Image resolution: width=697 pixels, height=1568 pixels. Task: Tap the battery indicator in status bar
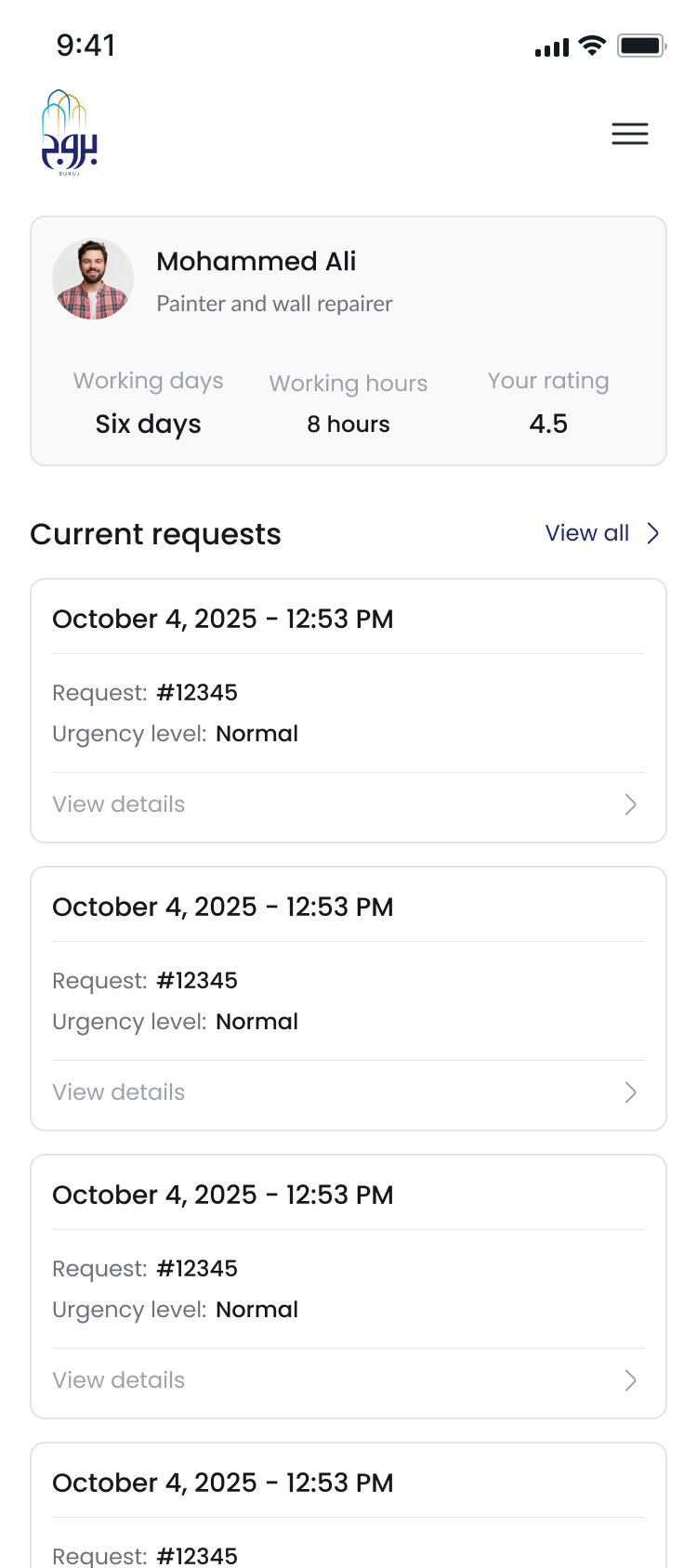pos(639,45)
